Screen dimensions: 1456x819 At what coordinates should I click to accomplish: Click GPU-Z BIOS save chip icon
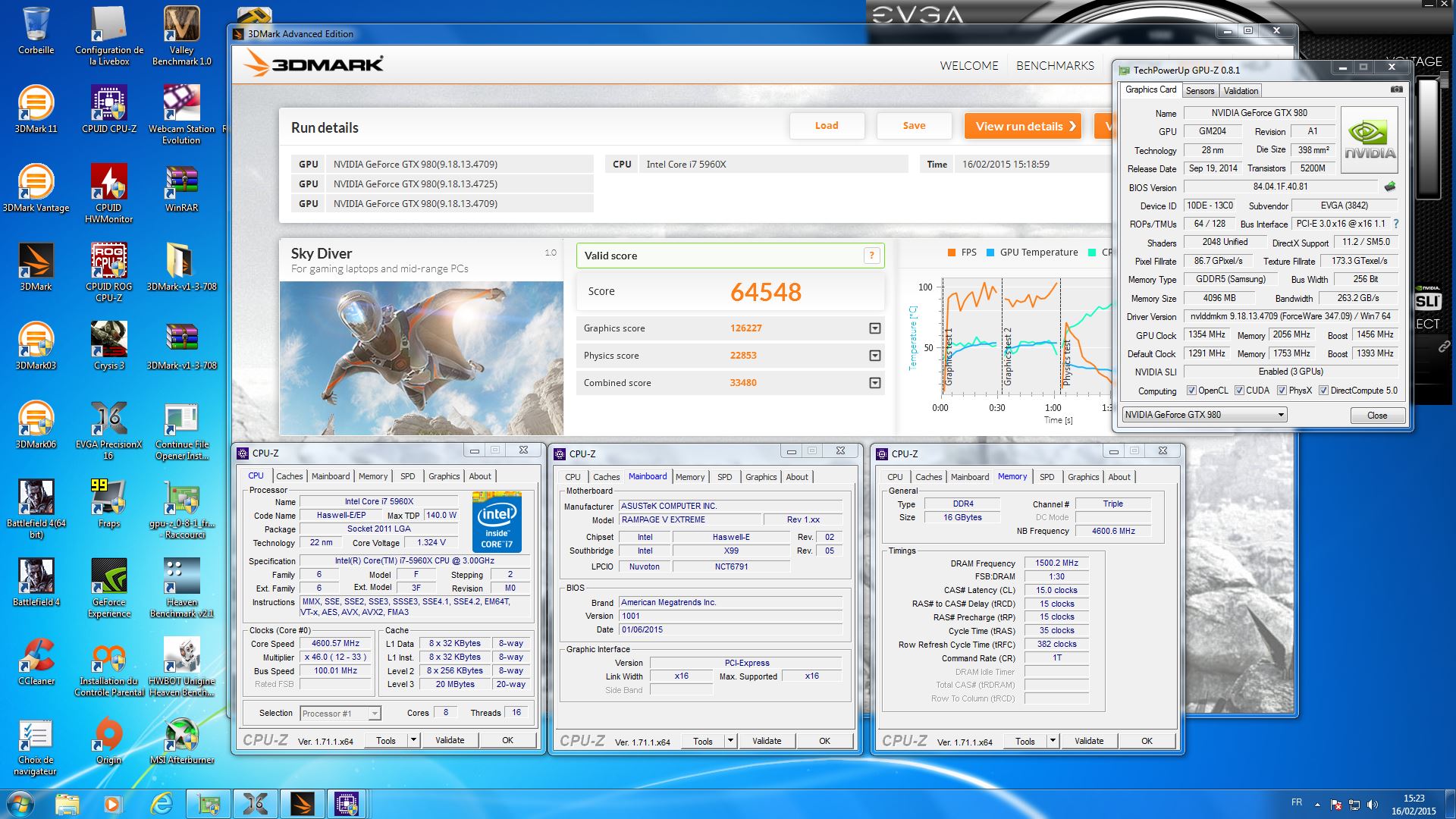pyautogui.click(x=1389, y=187)
